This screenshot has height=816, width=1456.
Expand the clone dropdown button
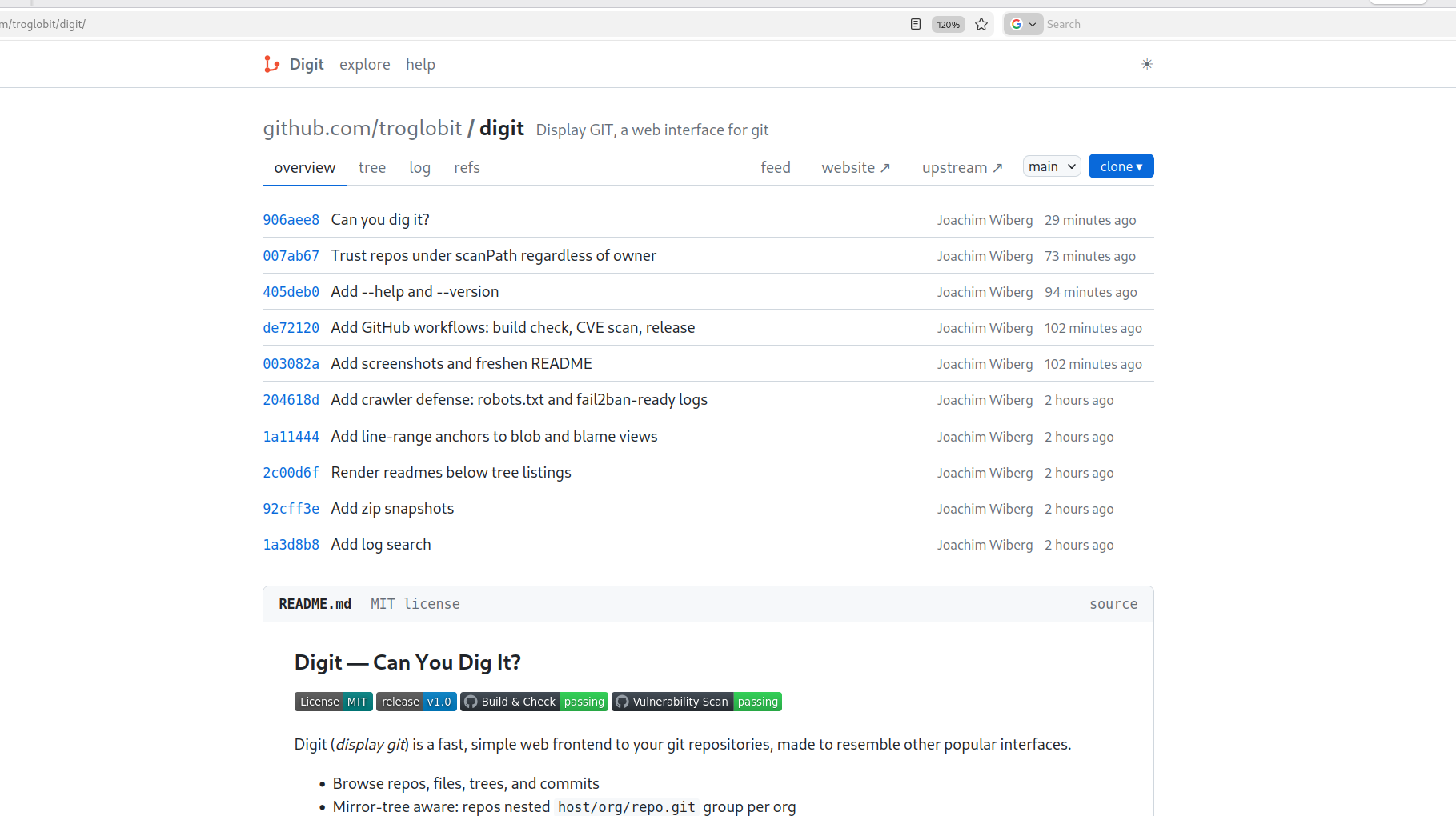[1121, 166]
